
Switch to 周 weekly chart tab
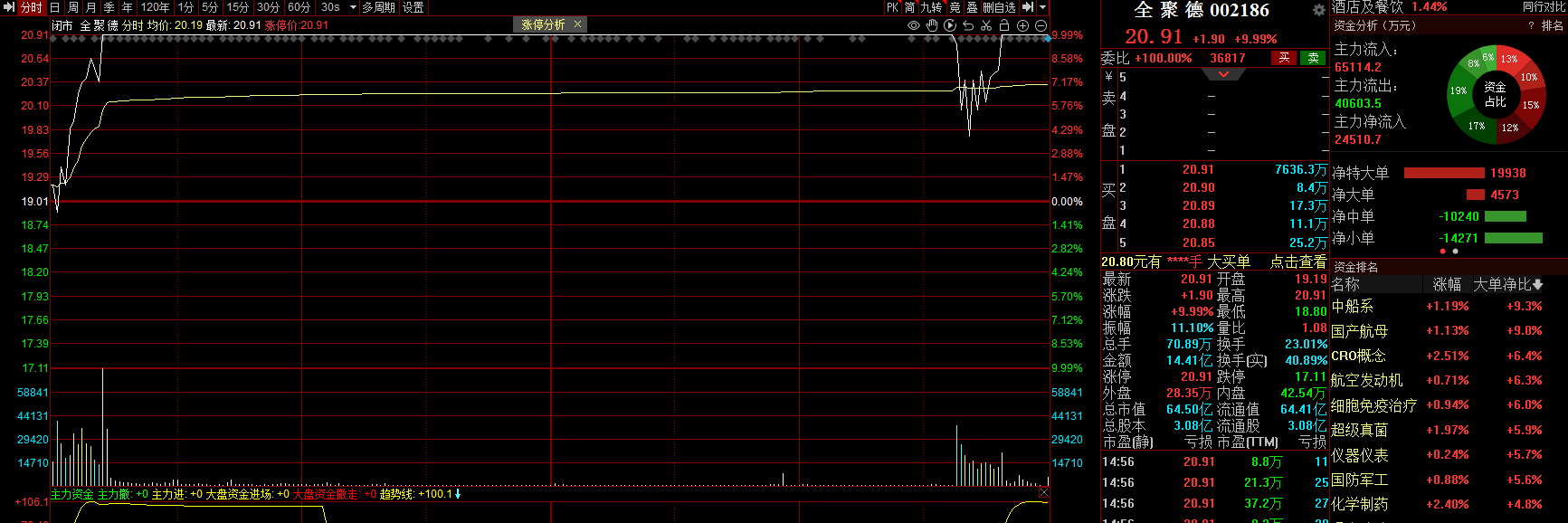point(73,7)
